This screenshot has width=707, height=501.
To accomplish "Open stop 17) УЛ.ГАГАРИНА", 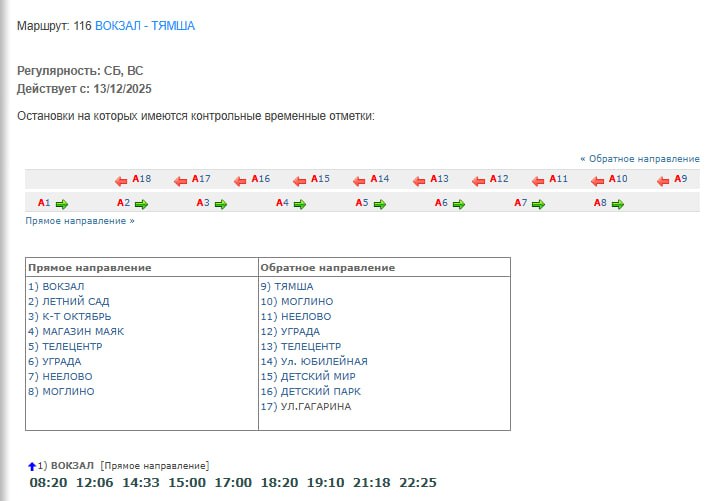I will (x=305, y=406).
